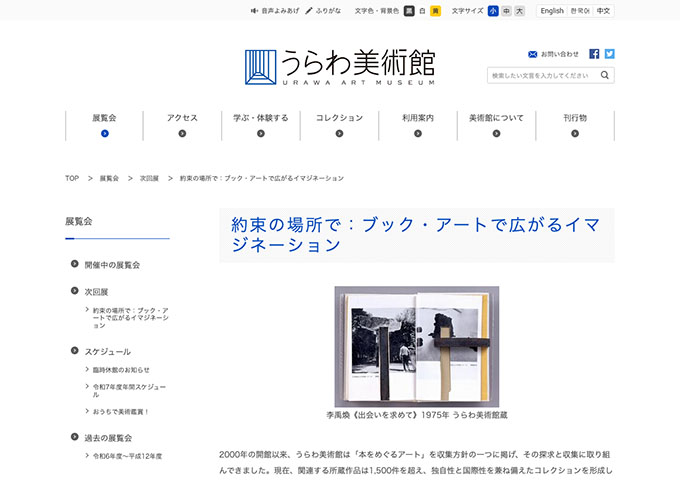
Task: Click the arrow bullet beside 次回展
Action: [75, 291]
